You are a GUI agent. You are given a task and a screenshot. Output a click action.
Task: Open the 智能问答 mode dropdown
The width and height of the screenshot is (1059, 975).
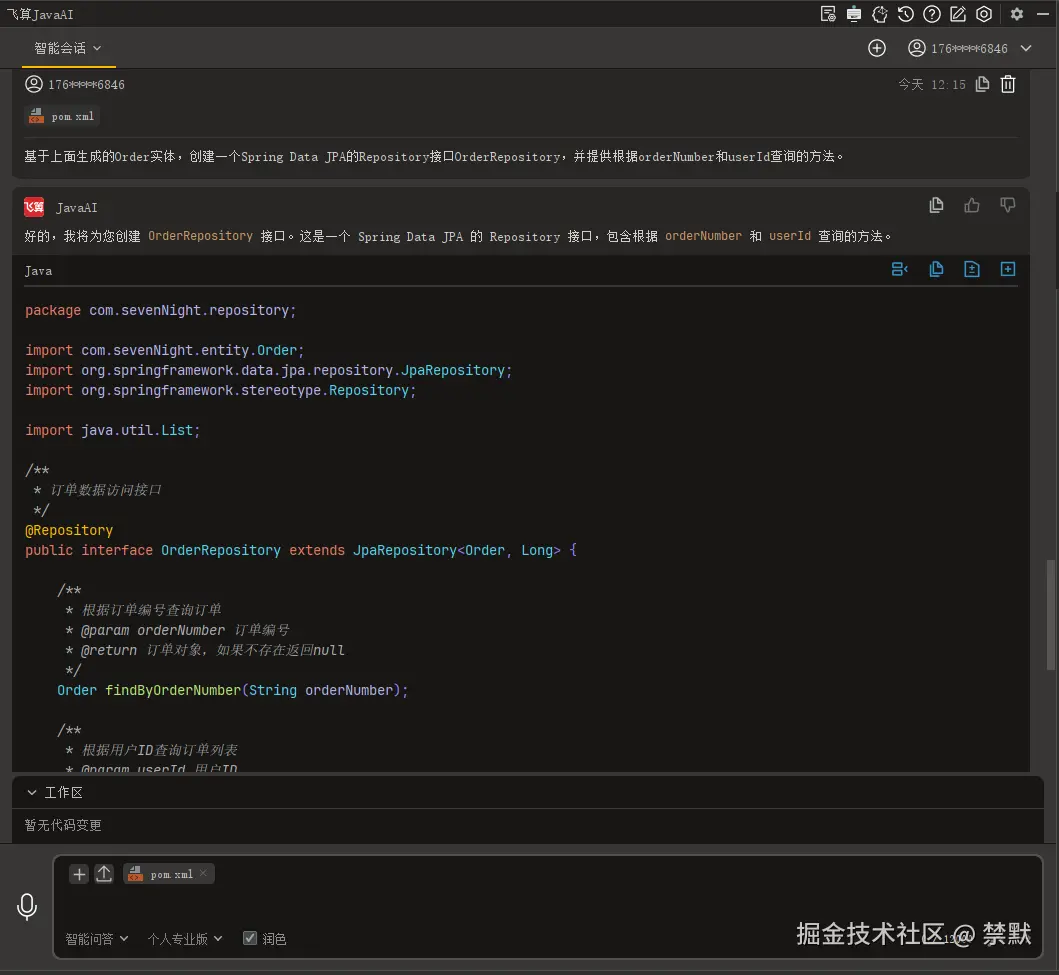pos(96,939)
